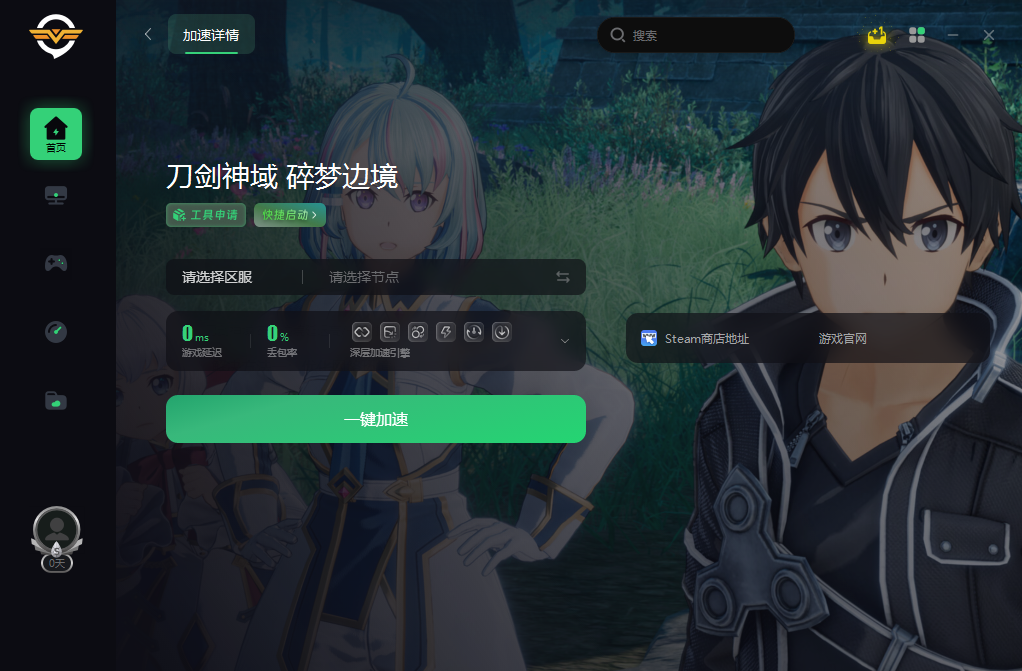Toggle the circled down-arrow engine icon
The width and height of the screenshot is (1022, 671).
pos(502,332)
